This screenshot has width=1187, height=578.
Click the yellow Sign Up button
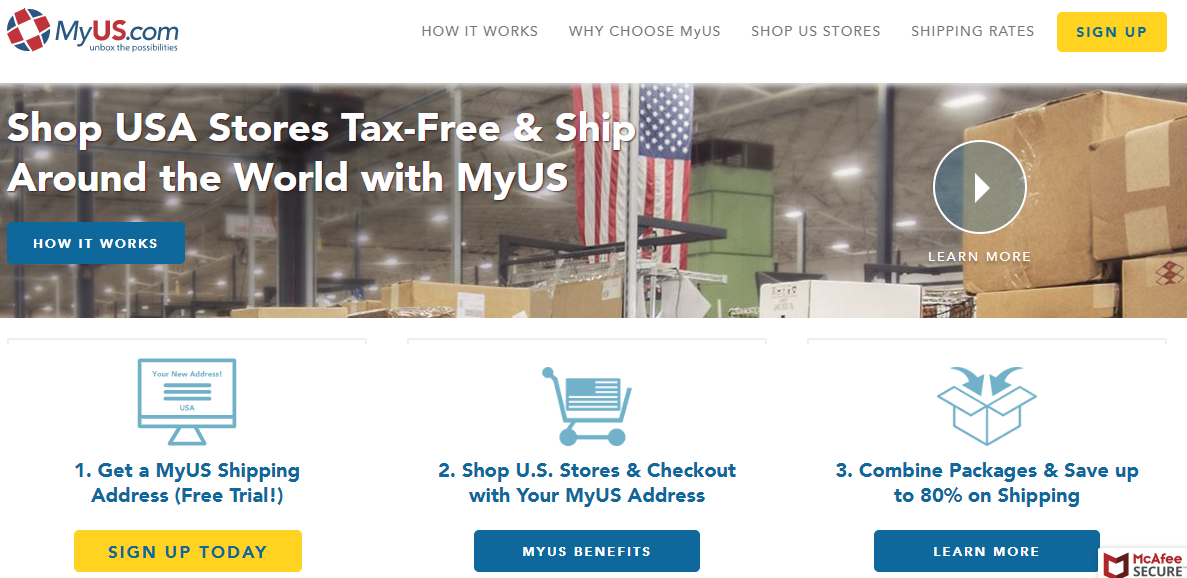coord(1111,32)
